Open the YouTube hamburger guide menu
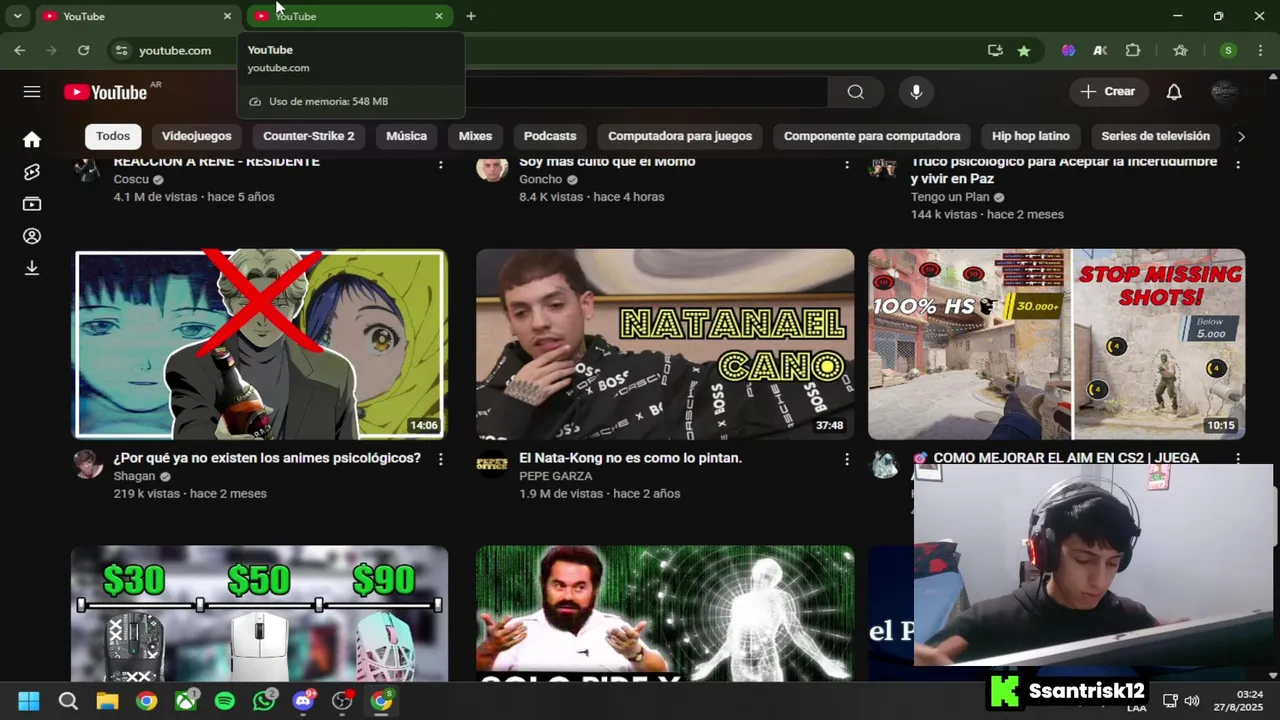Image resolution: width=1280 pixels, height=720 pixels. (x=32, y=92)
